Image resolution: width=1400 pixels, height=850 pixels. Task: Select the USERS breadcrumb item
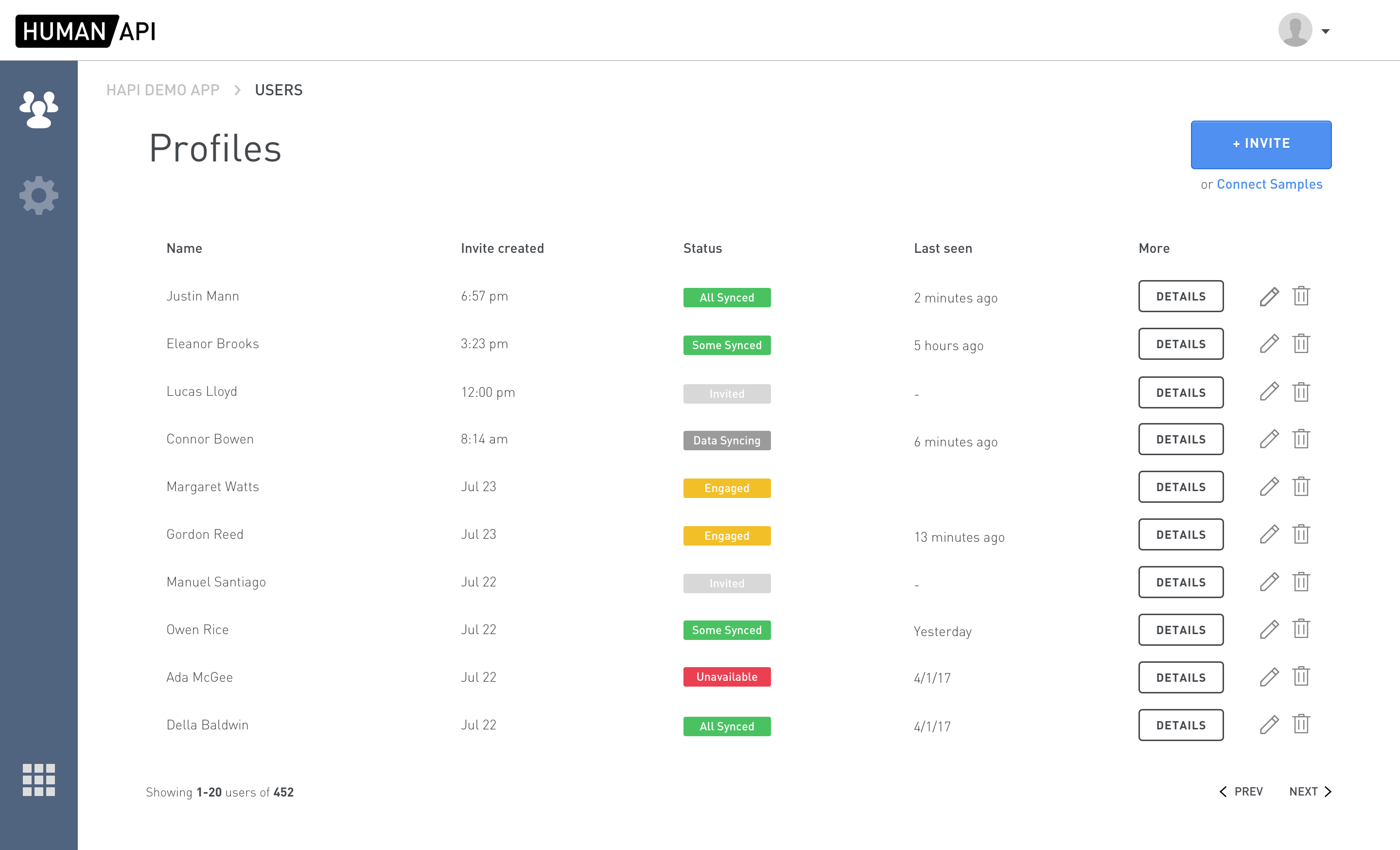point(279,90)
